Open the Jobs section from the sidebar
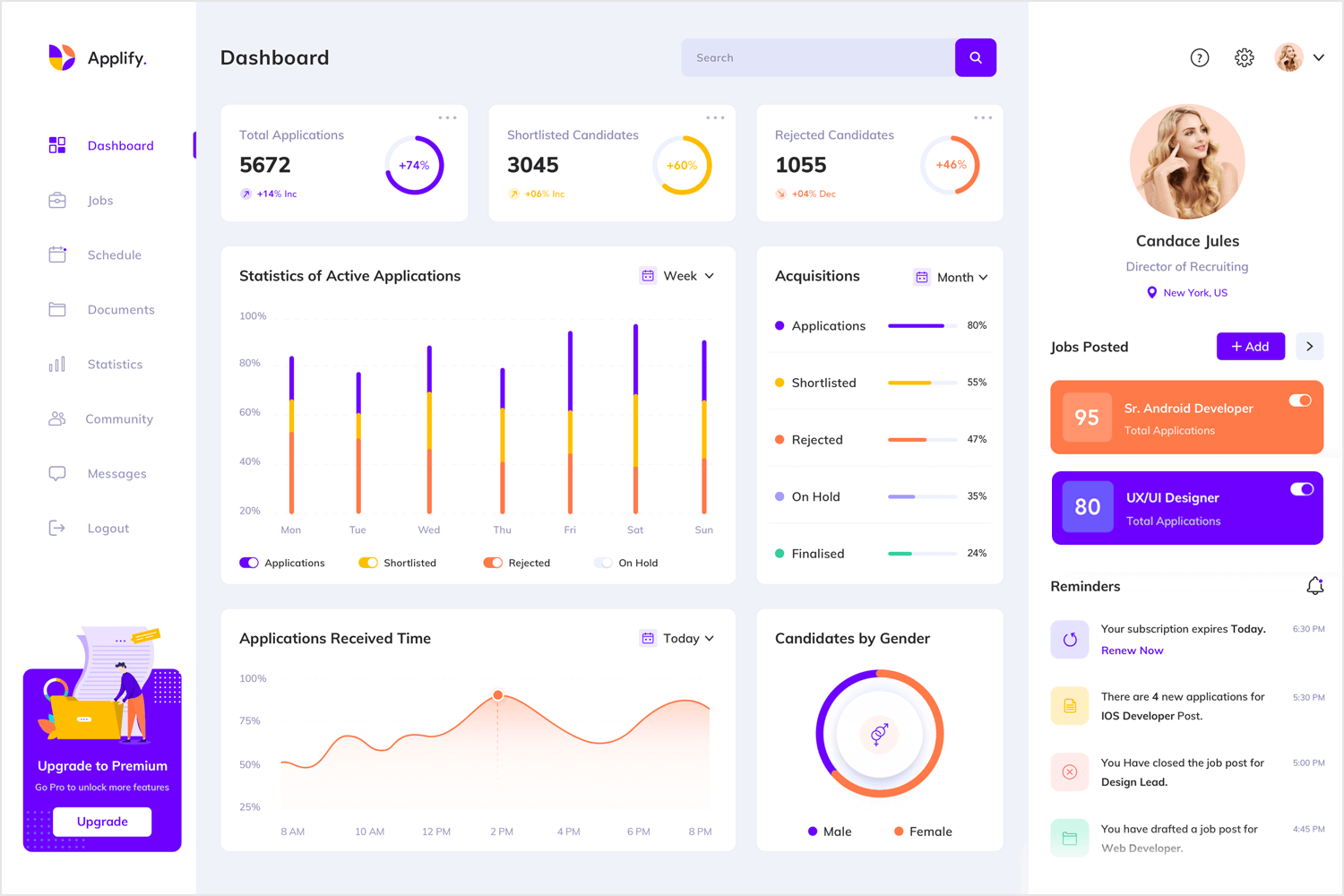The width and height of the screenshot is (1344, 896). [x=100, y=200]
